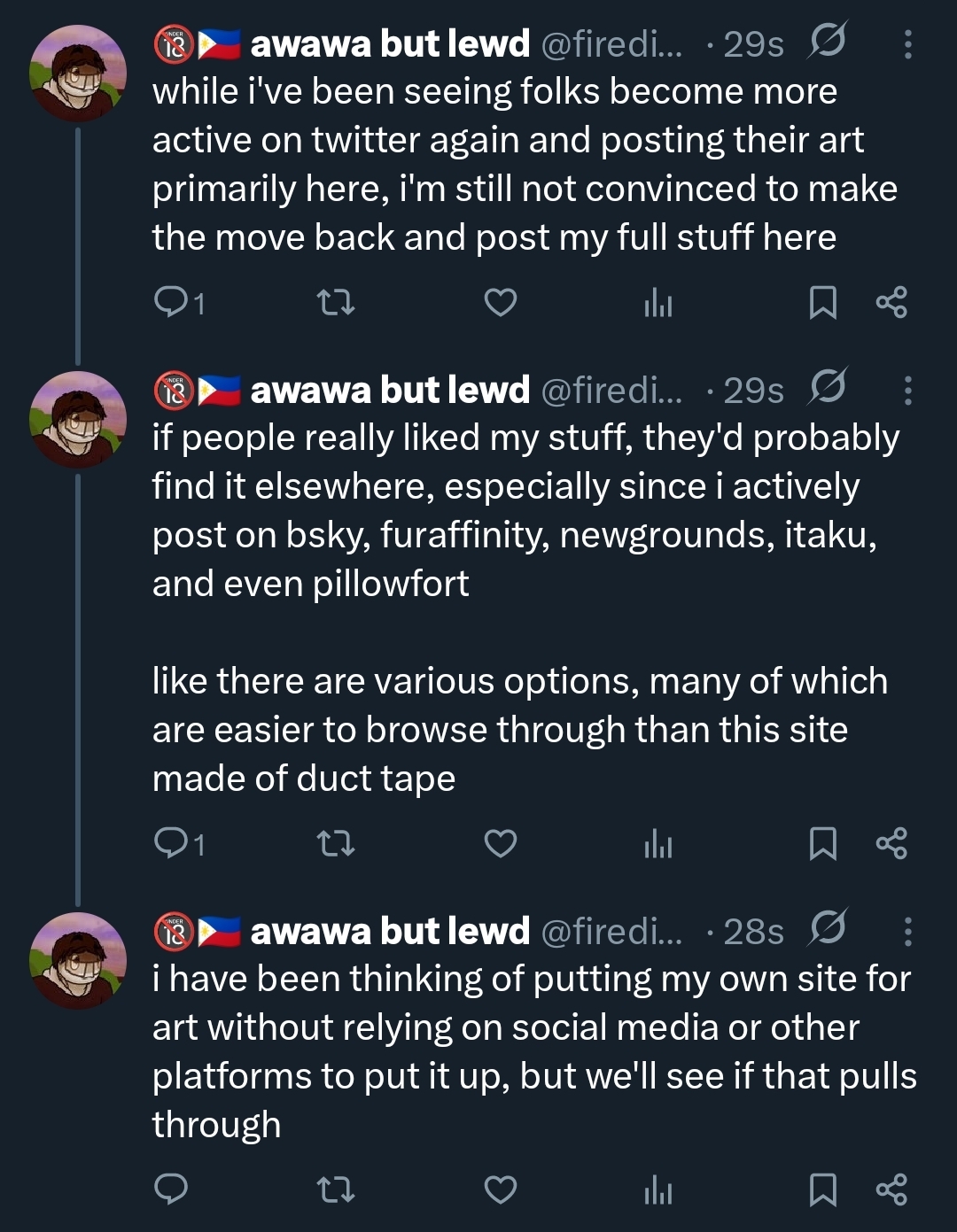Share the tweet mentioning bsky and newgrounds

[891, 843]
